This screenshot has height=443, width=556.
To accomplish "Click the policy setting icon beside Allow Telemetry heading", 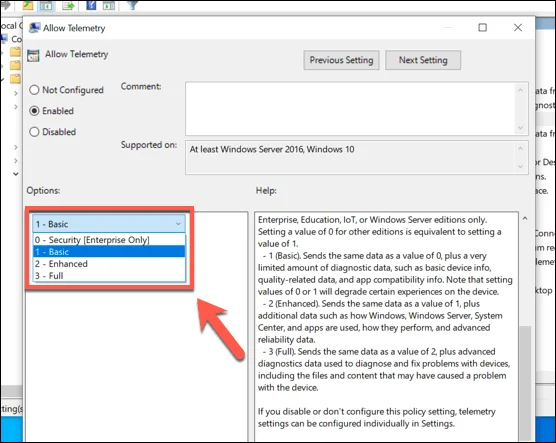I will point(33,55).
